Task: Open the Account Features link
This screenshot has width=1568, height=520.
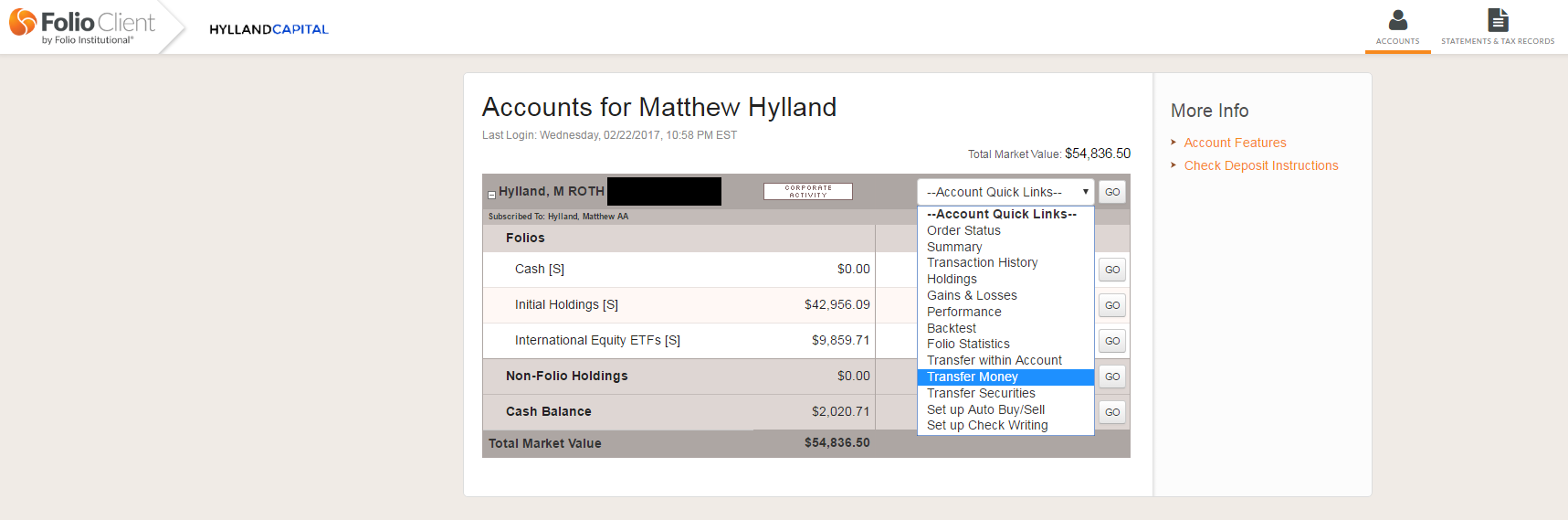Action: (1235, 143)
